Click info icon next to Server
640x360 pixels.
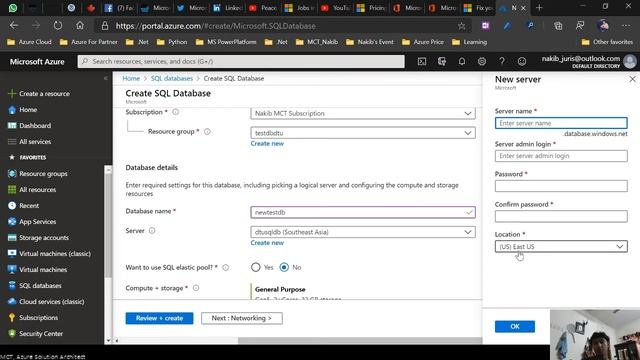[152, 231]
